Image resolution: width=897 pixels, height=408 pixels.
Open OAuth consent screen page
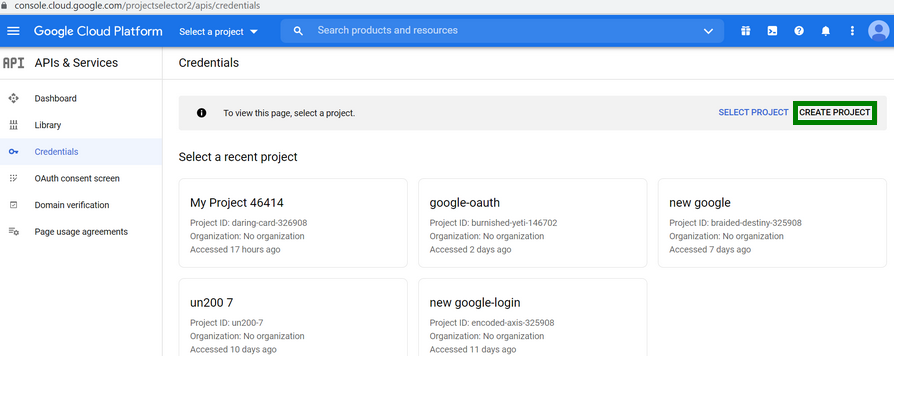pos(77,179)
